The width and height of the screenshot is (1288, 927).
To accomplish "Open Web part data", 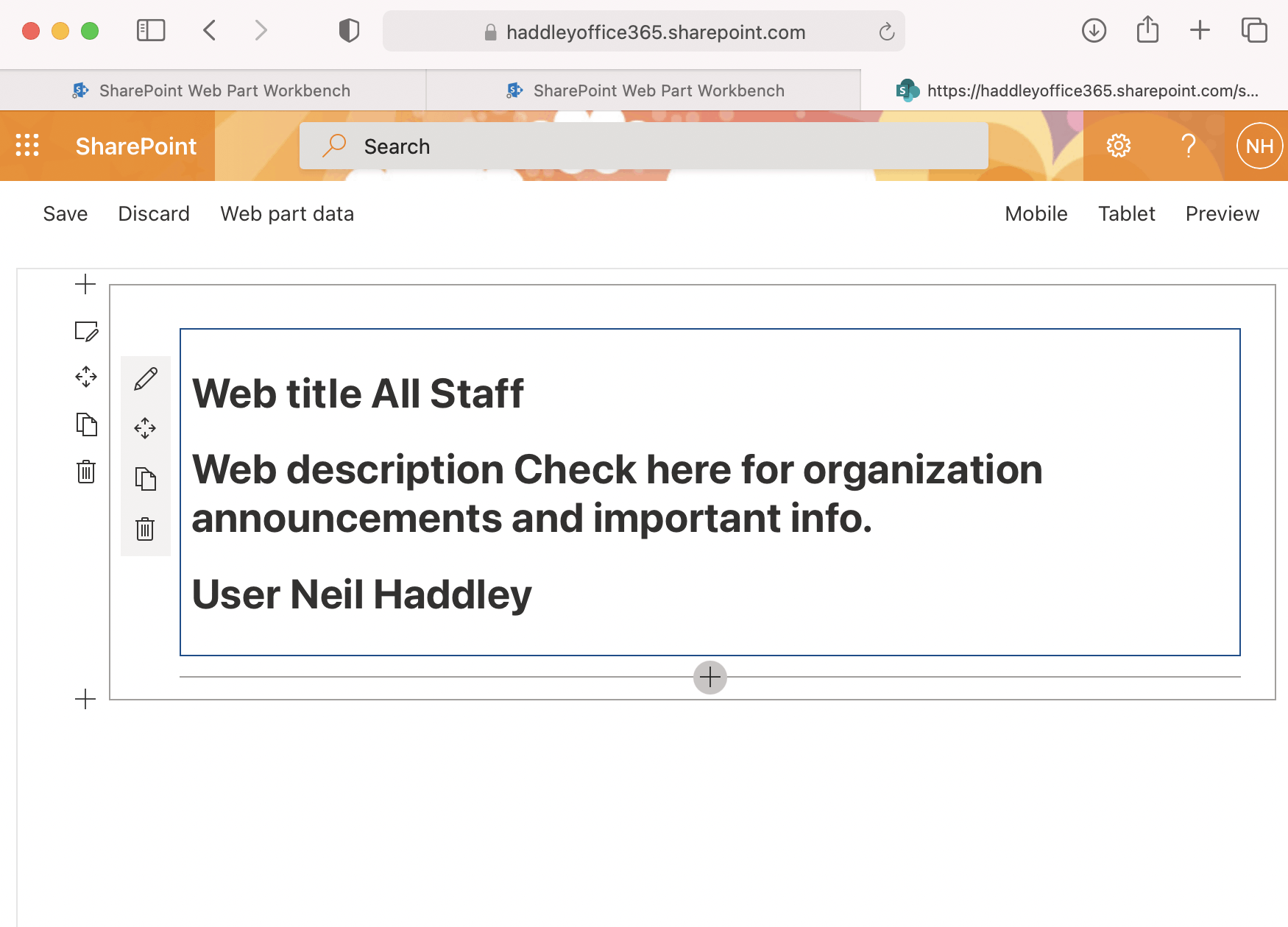I will click(287, 214).
